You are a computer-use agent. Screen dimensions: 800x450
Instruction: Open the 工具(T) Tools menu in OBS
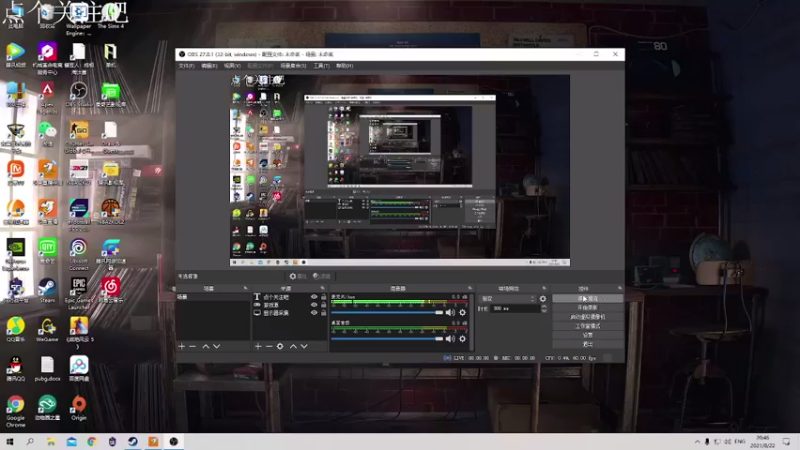tap(321, 66)
